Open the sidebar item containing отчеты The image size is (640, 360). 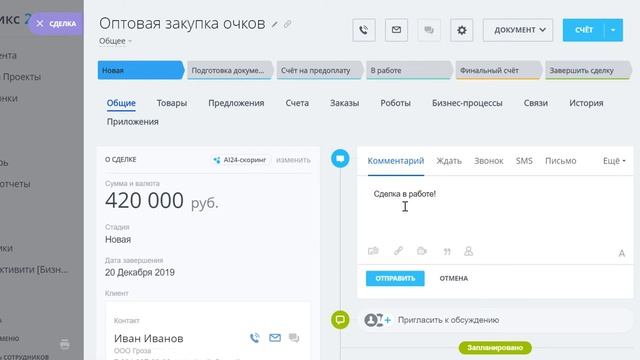click(15, 184)
